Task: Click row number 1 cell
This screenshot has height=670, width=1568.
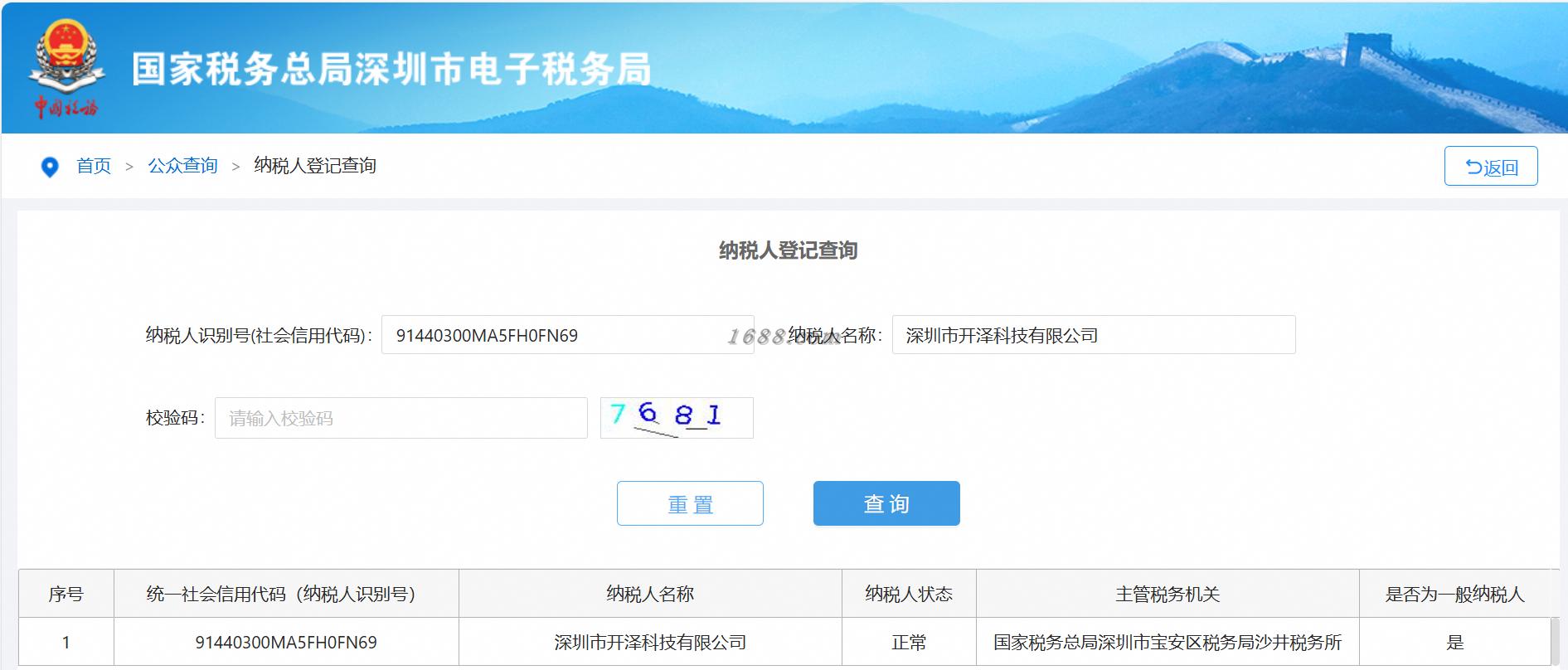Action: (66, 642)
